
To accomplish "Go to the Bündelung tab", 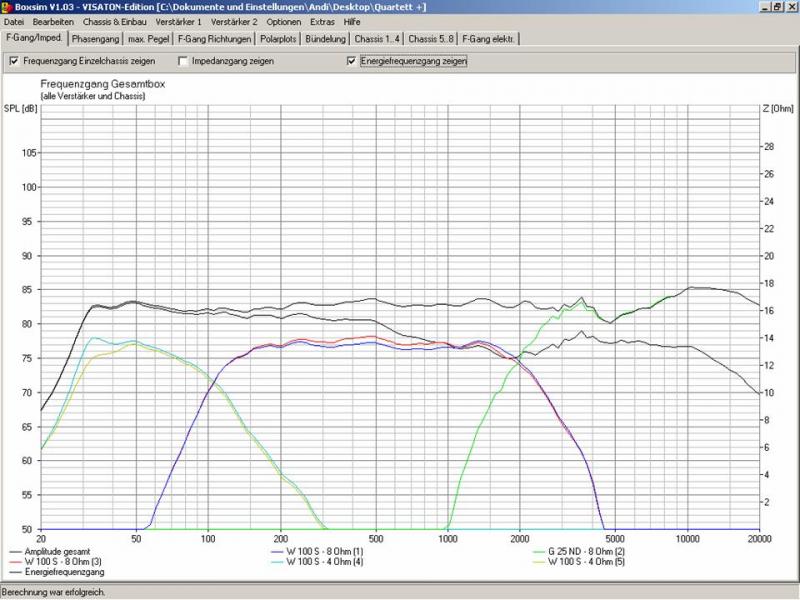I will [x=328, y=39].
